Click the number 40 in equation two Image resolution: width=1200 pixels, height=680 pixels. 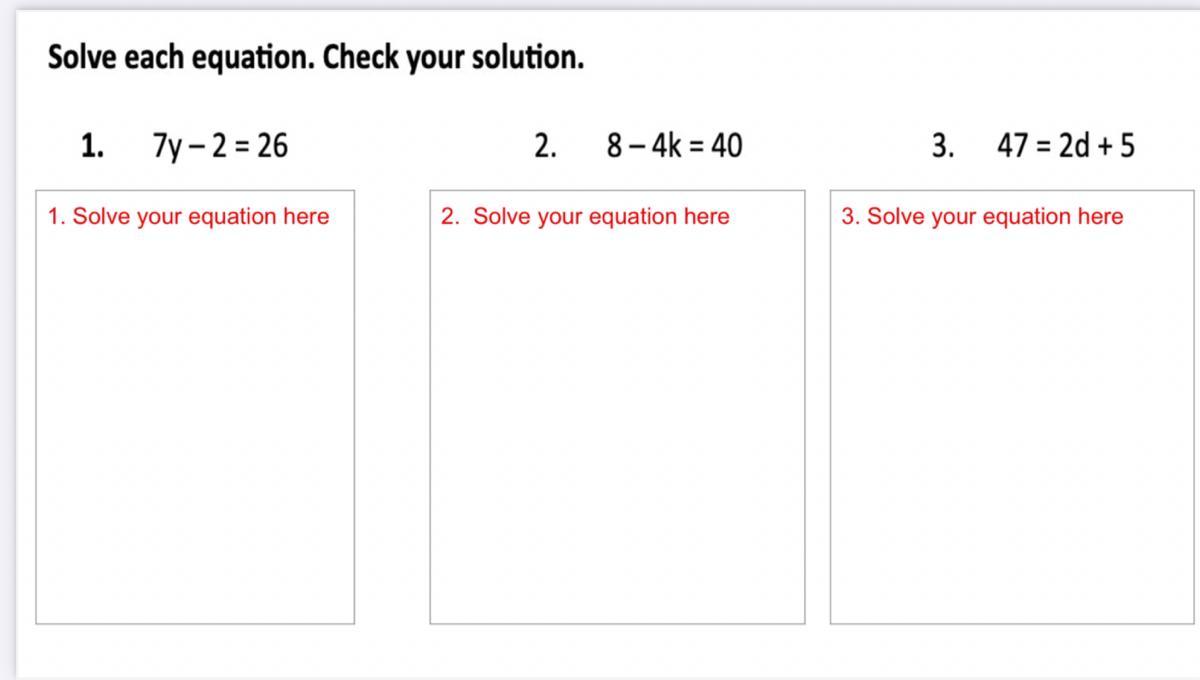[x=726, y=146]
